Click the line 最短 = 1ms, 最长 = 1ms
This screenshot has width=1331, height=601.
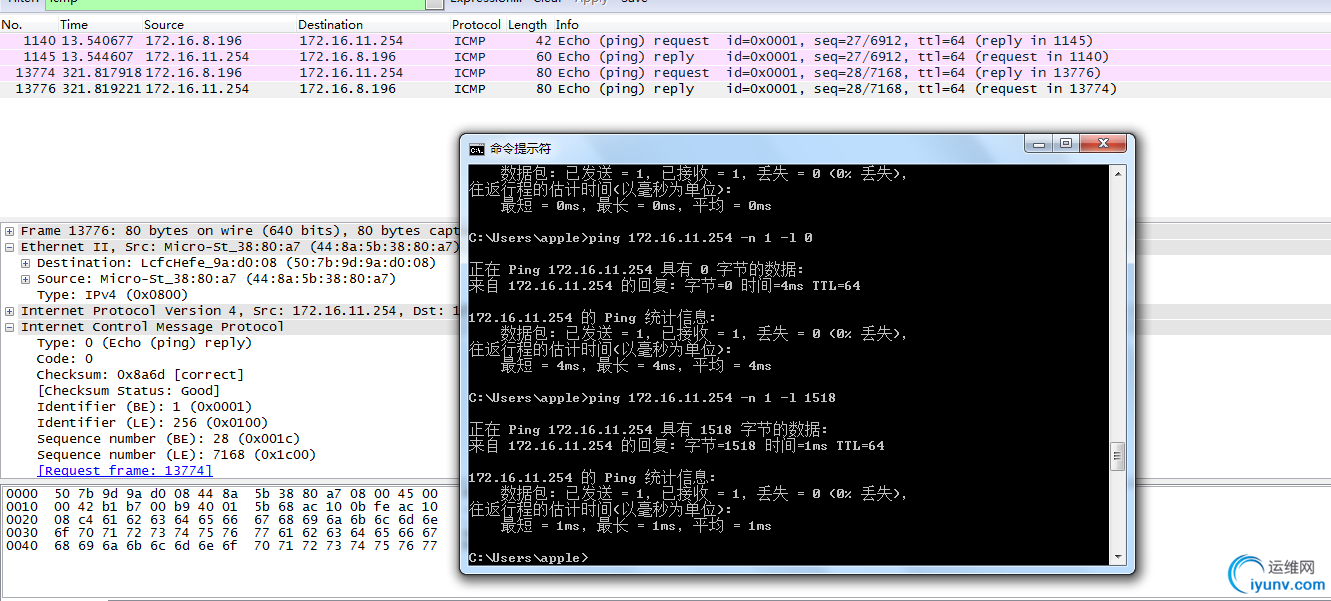click(x=636, y=526)
